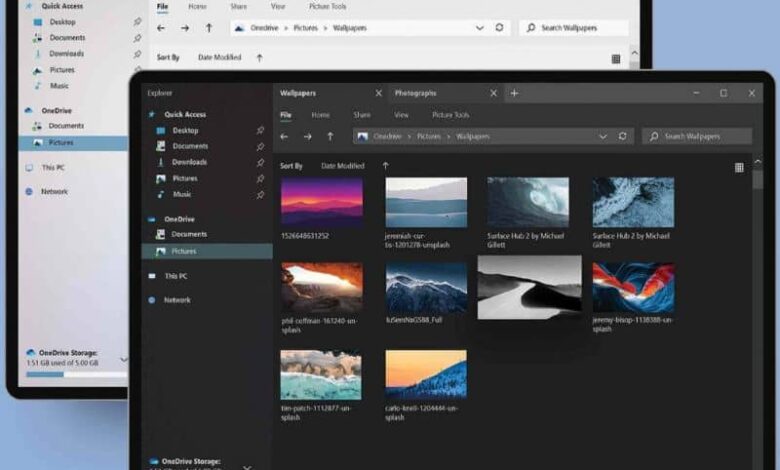Select the ocean wave Surface Hub thumbnail
The height and width of the screenshot is (470, 780).
528,202
